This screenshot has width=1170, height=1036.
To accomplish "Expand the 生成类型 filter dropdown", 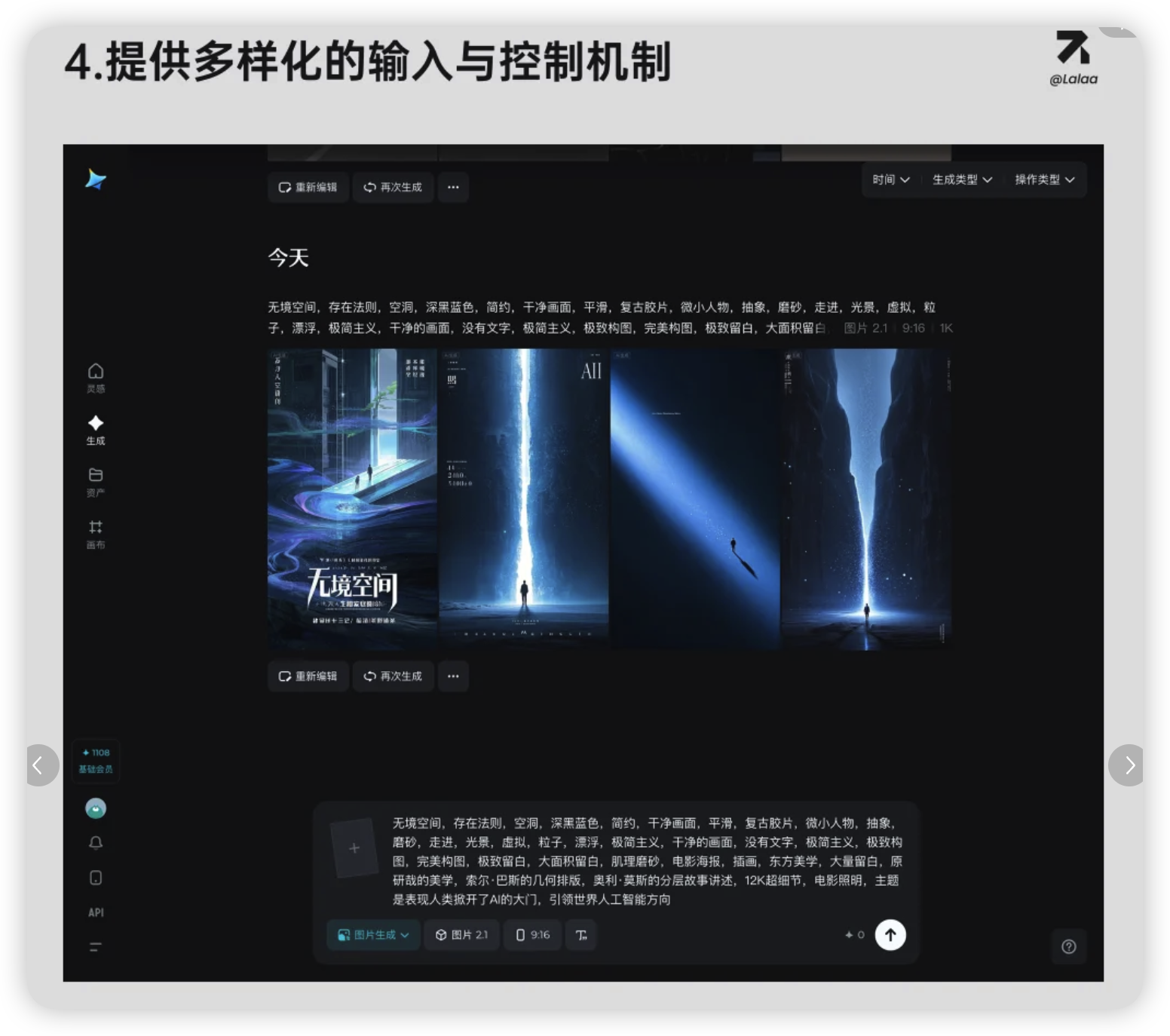I will point(962,179).
